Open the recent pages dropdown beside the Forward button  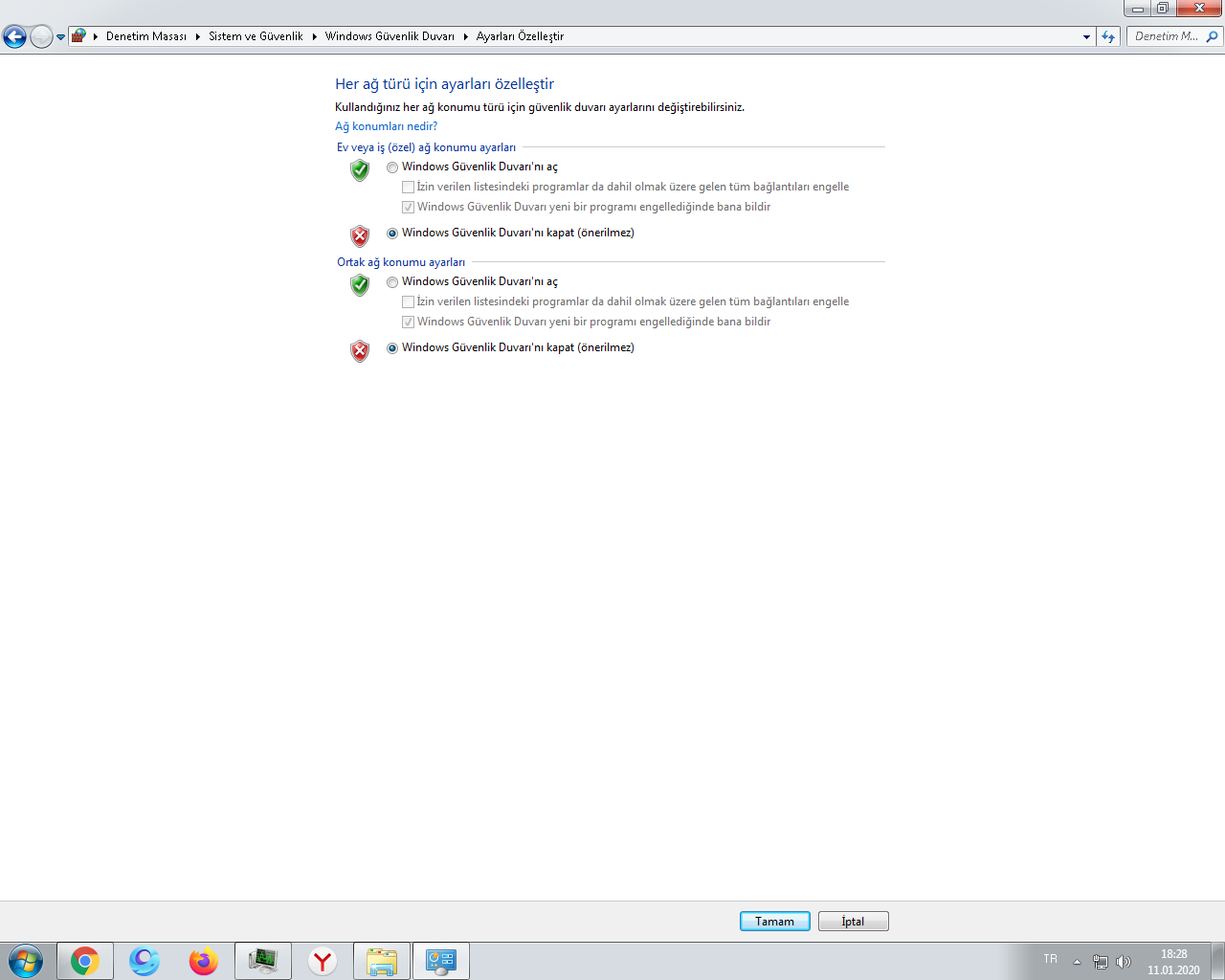point(60,37)
